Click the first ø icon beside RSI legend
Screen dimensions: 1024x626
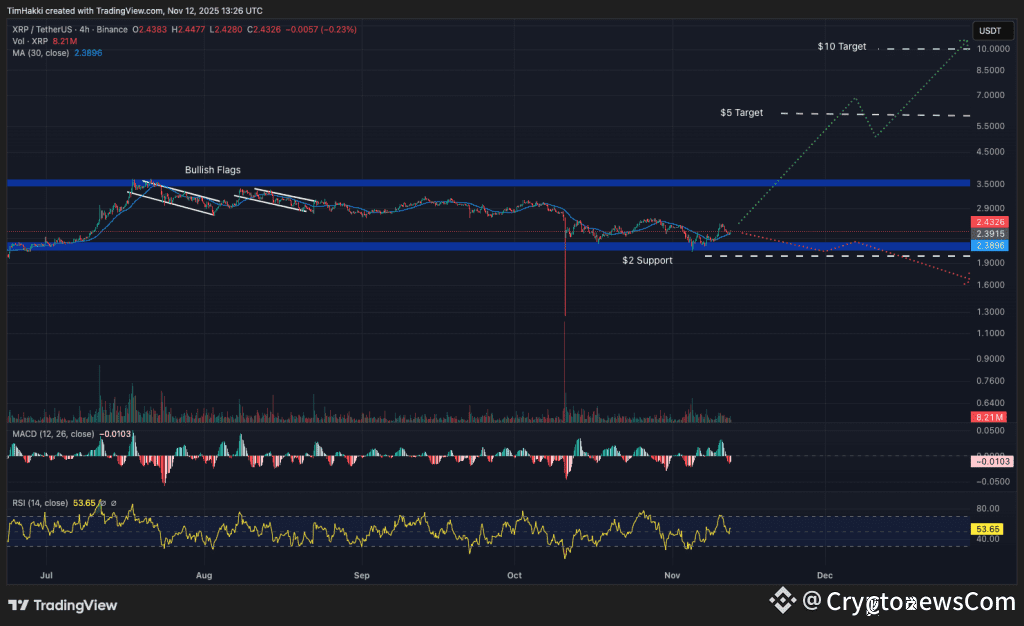(103, 503)
